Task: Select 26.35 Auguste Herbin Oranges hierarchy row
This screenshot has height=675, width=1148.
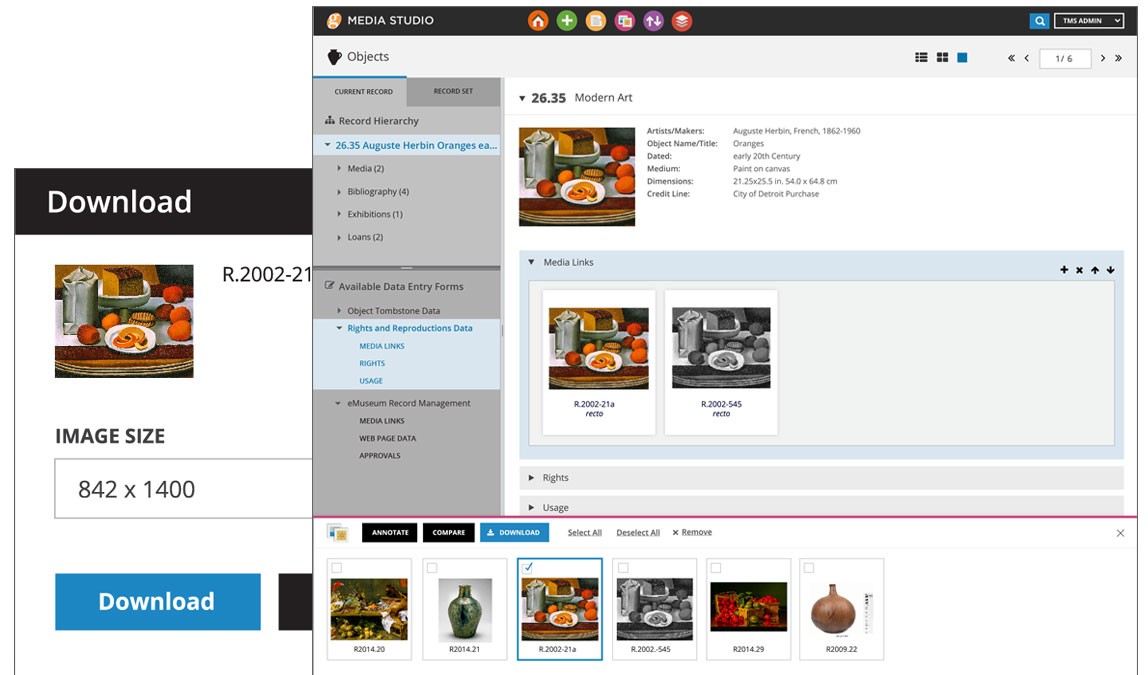Action: (407, 146)
